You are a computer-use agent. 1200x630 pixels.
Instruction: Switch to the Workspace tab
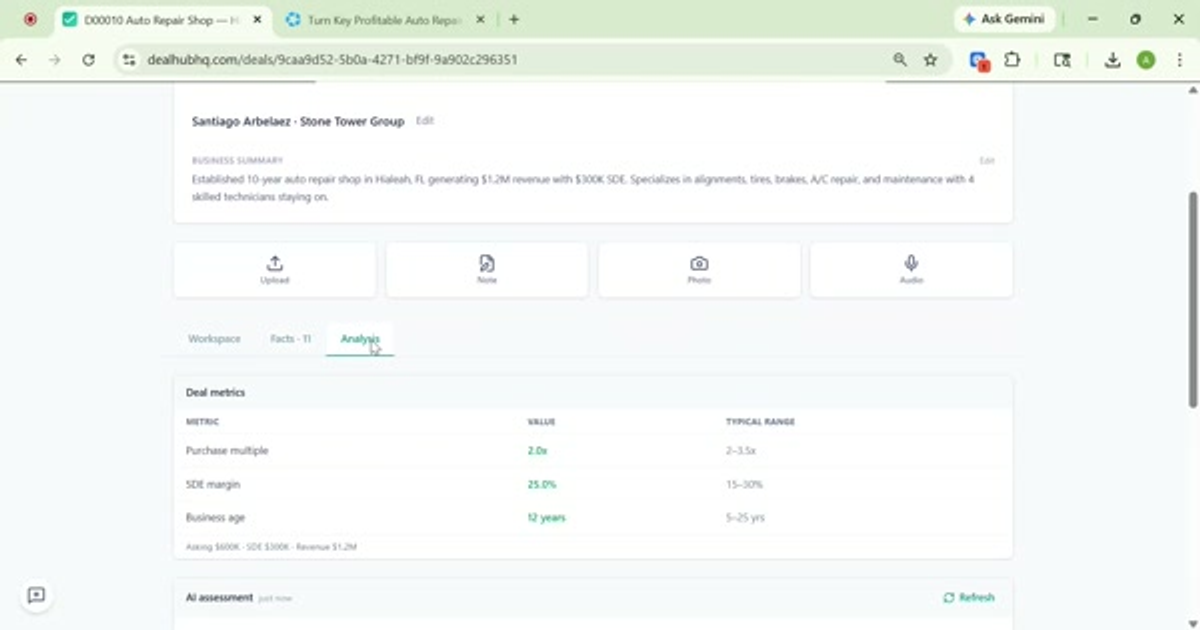(214, 339)
